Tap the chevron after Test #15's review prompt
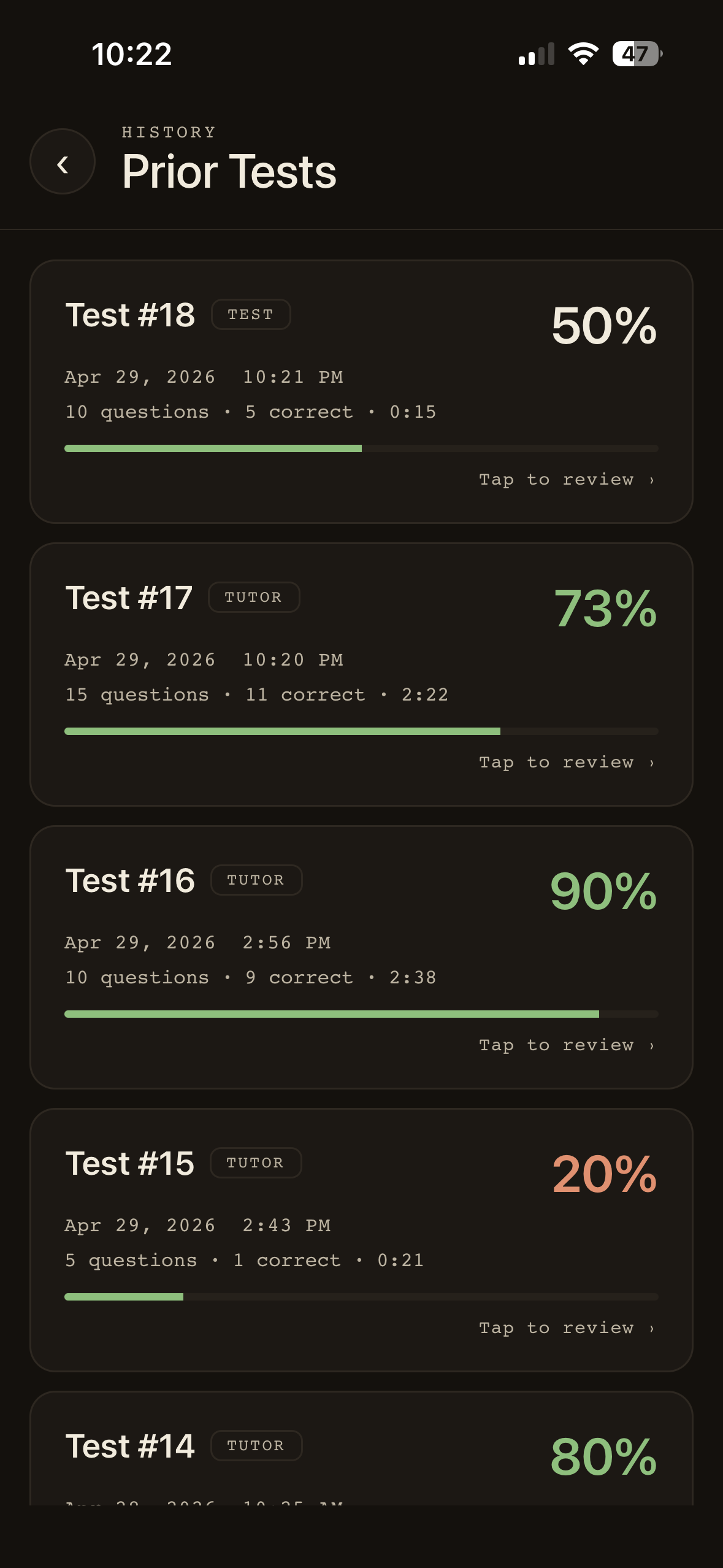 650,1328
